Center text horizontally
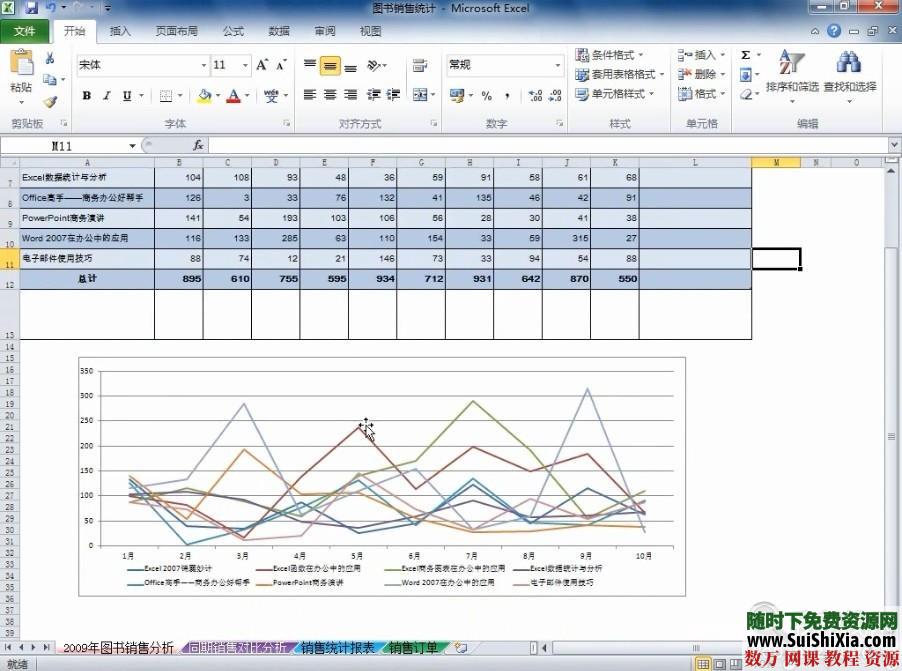The image size is (902, 671). point(330,95)
